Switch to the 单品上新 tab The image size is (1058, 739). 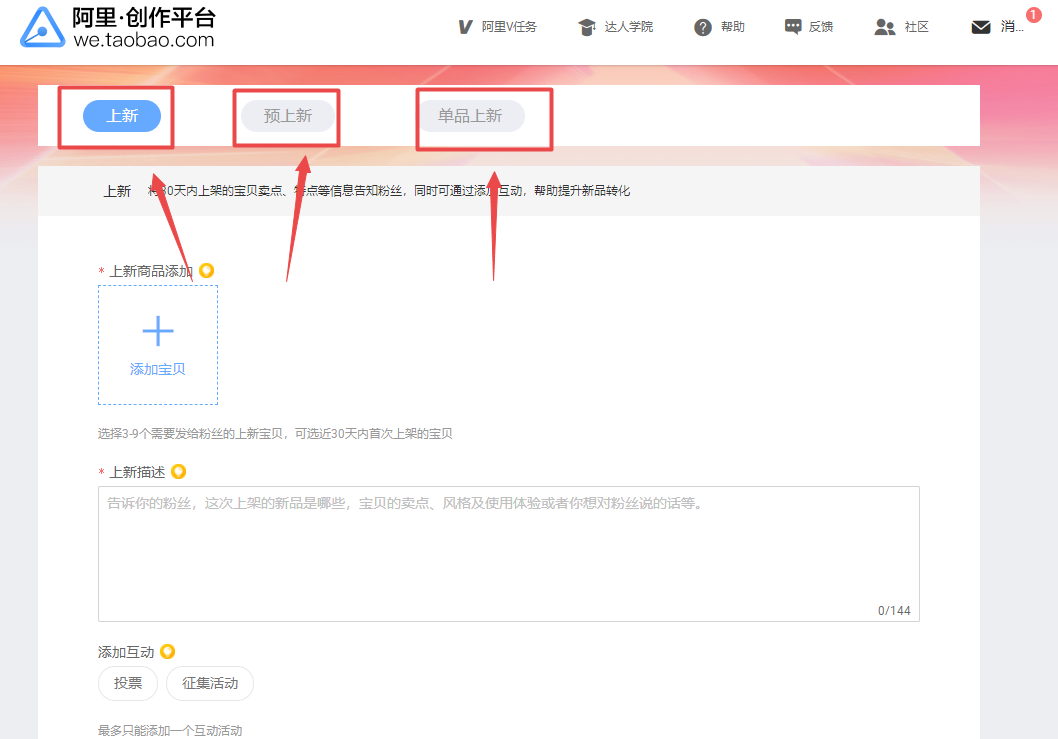pyautogui.click(x=470, y=116)
